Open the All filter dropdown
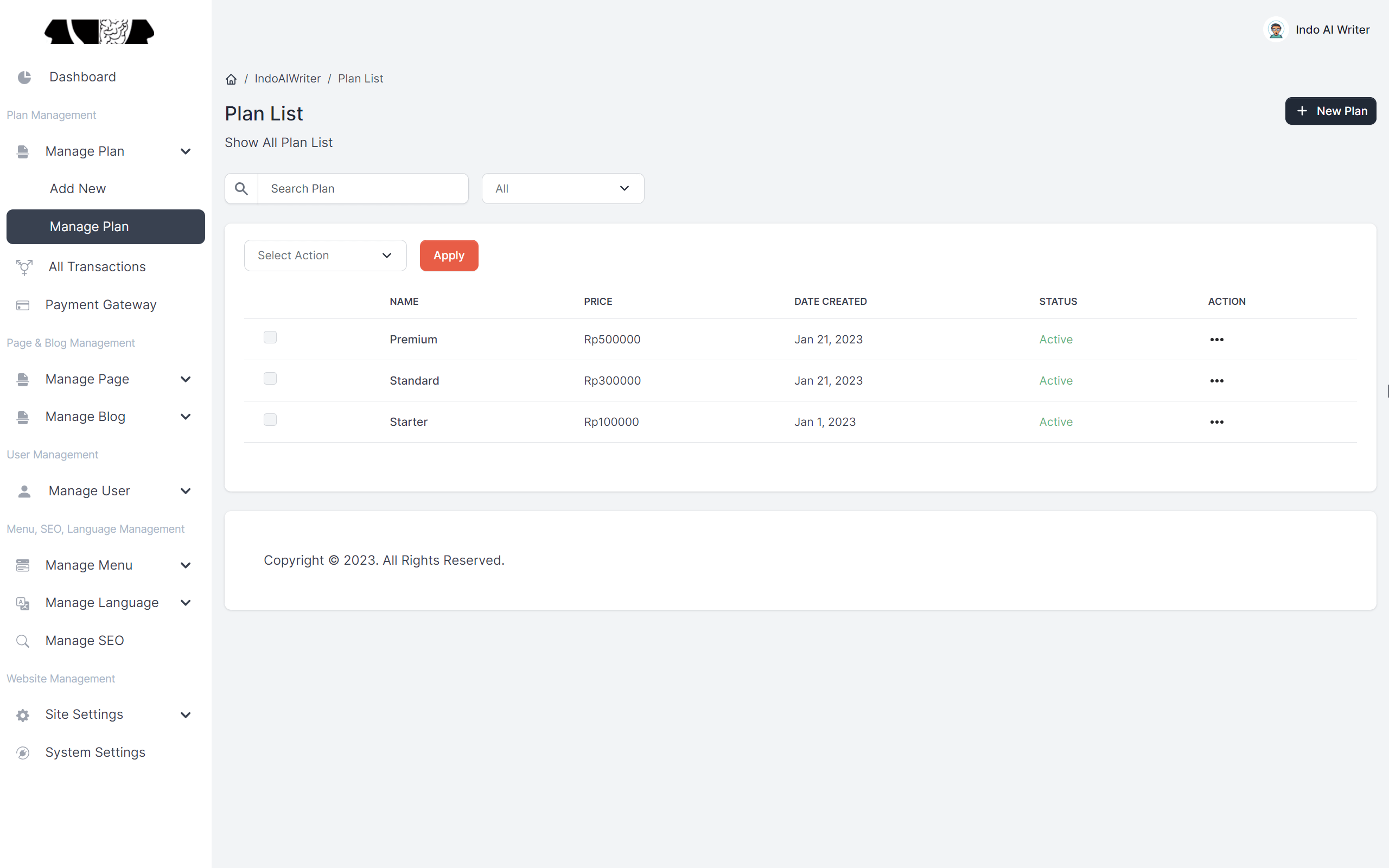The width and height of the screenshot is (1389, 868). 563,188
